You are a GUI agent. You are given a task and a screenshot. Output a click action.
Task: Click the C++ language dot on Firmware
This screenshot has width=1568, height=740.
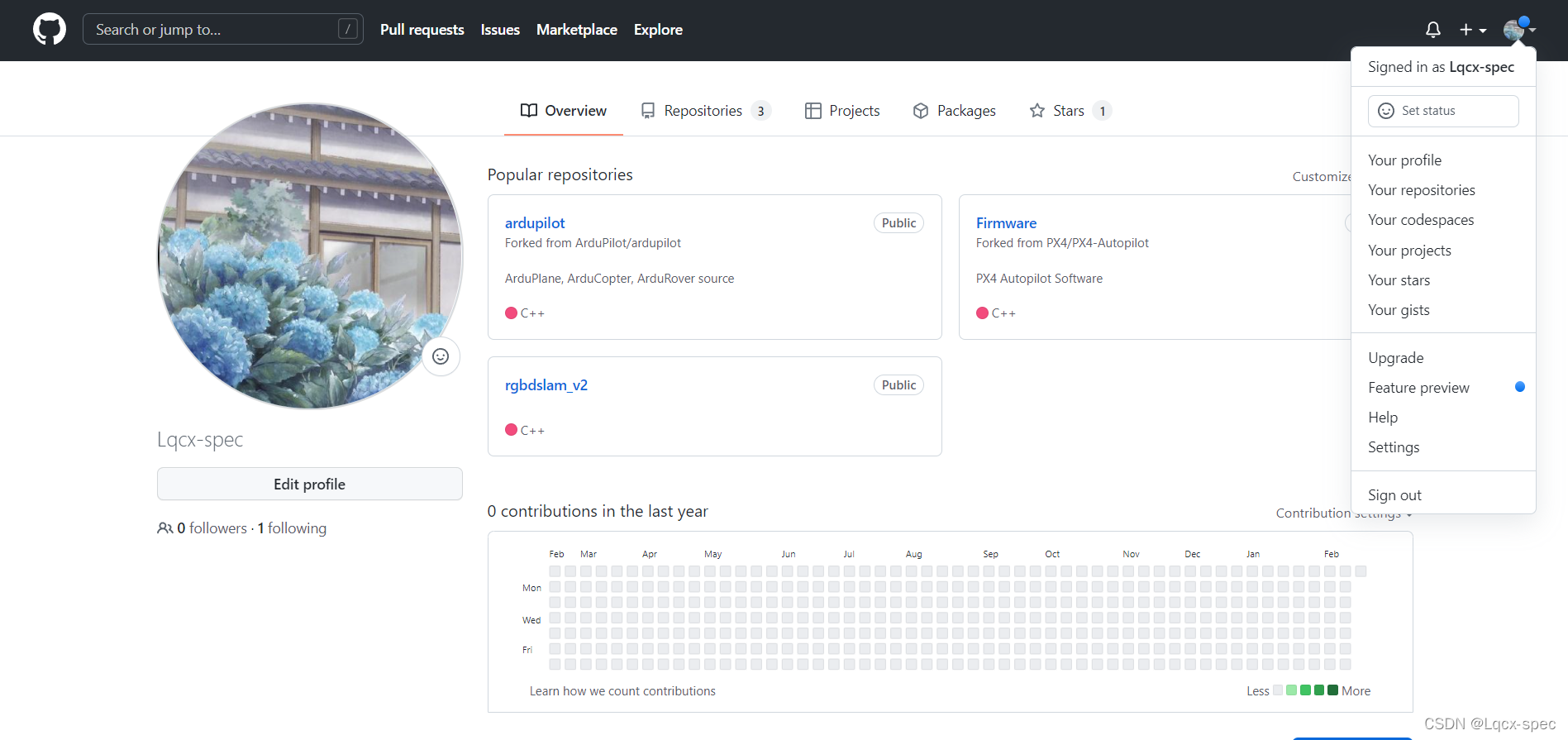[x=982, y=313]
